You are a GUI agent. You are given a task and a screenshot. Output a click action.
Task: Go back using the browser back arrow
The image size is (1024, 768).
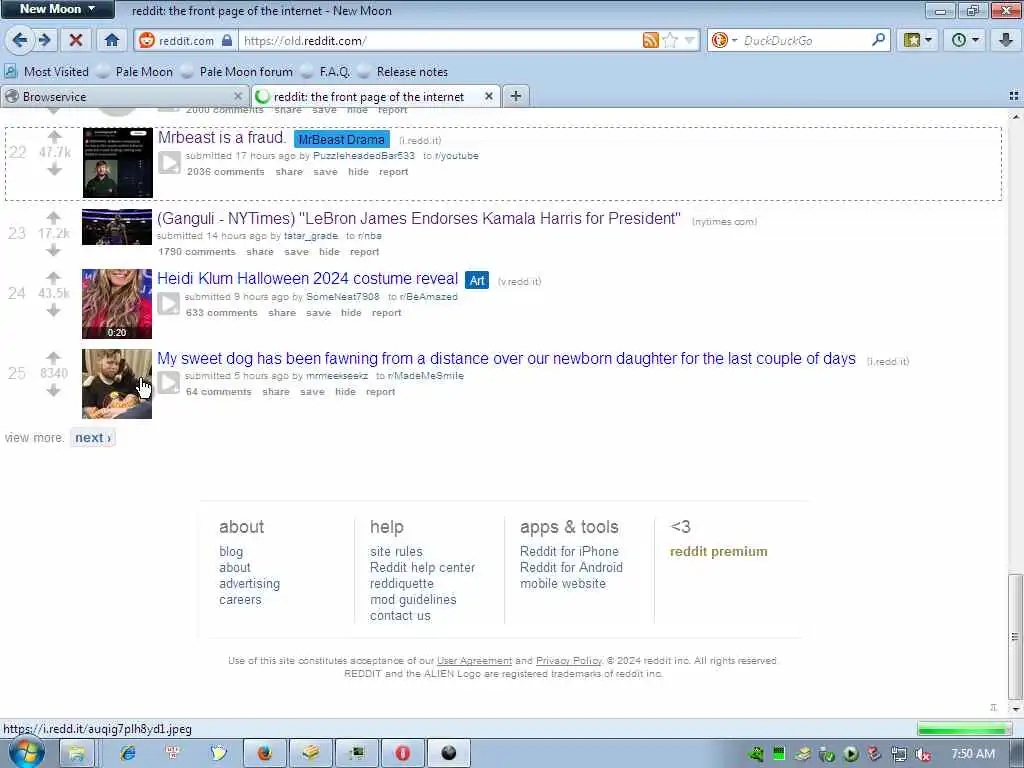click(x=19, y=40)
